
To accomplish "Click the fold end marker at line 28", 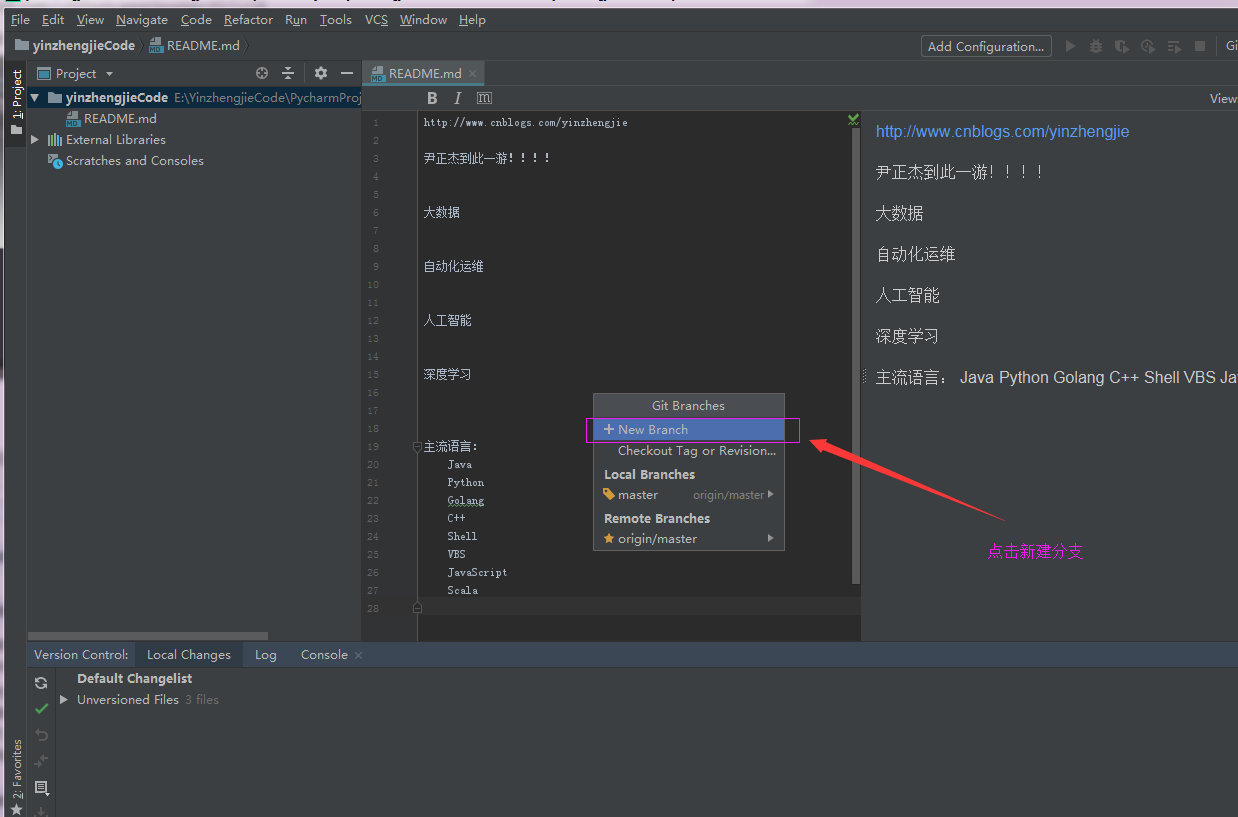I will [417, 608].
